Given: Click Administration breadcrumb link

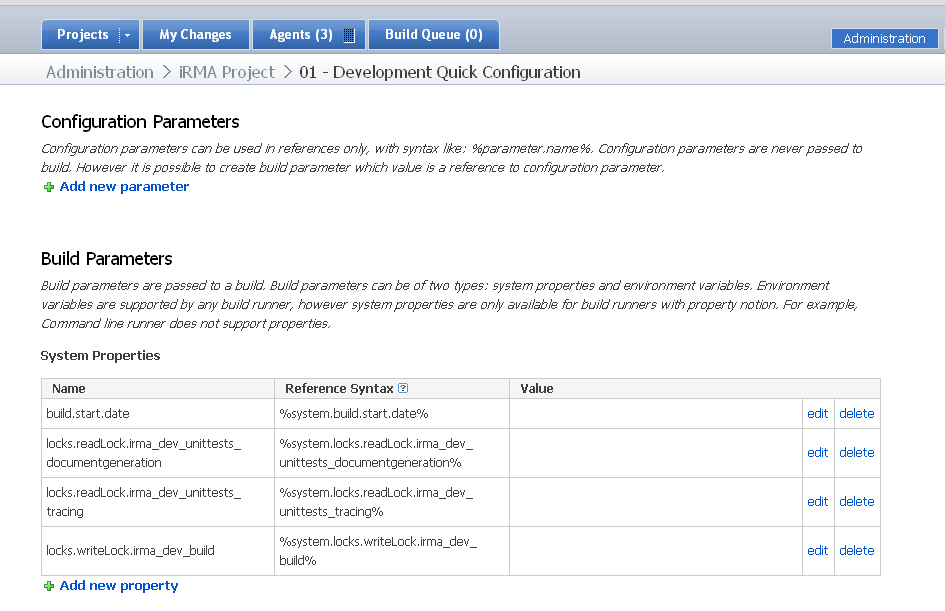Looking at the screenshot, I should pos(100,72).
